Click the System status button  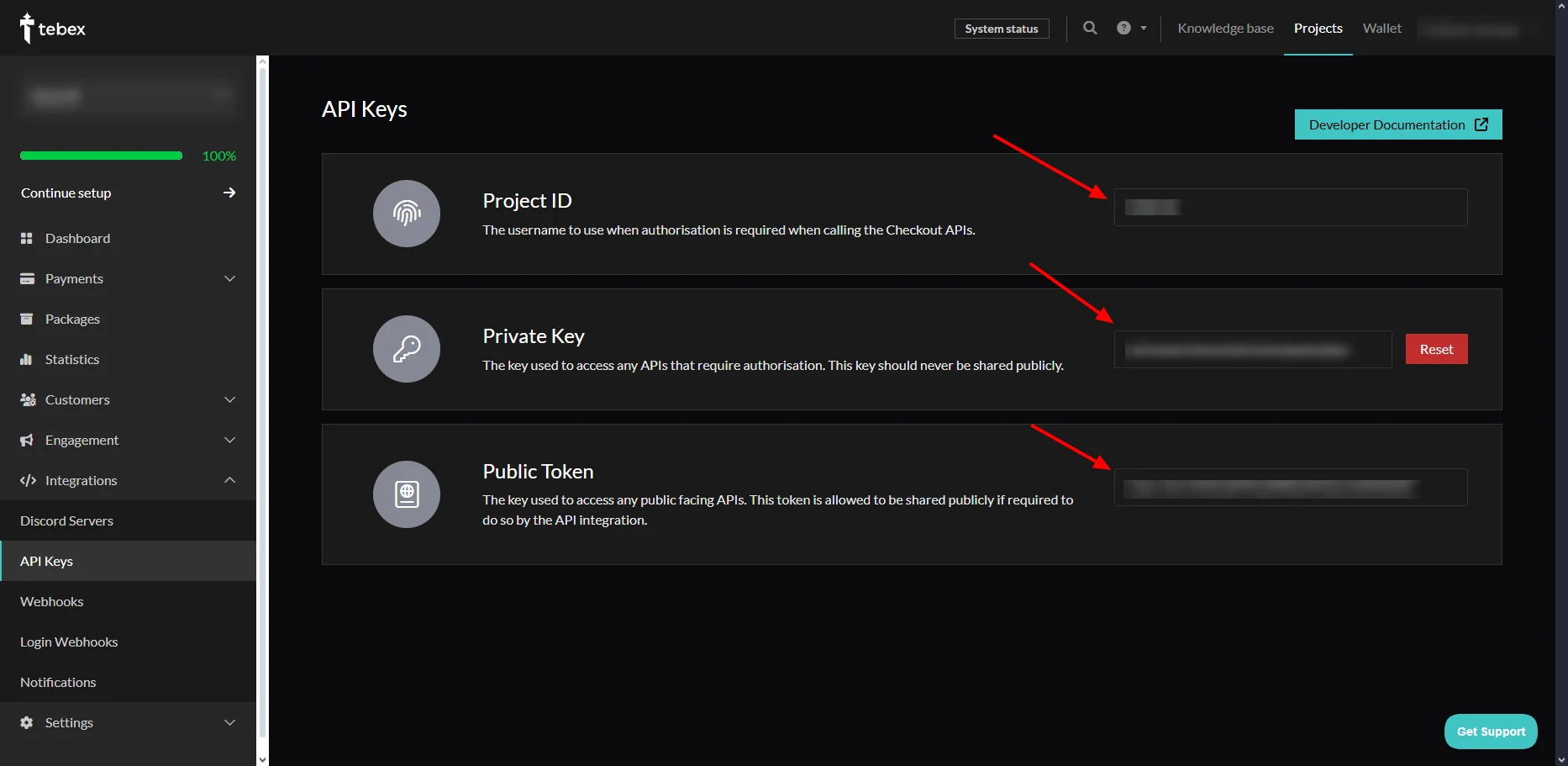[x=1002, y=29]
